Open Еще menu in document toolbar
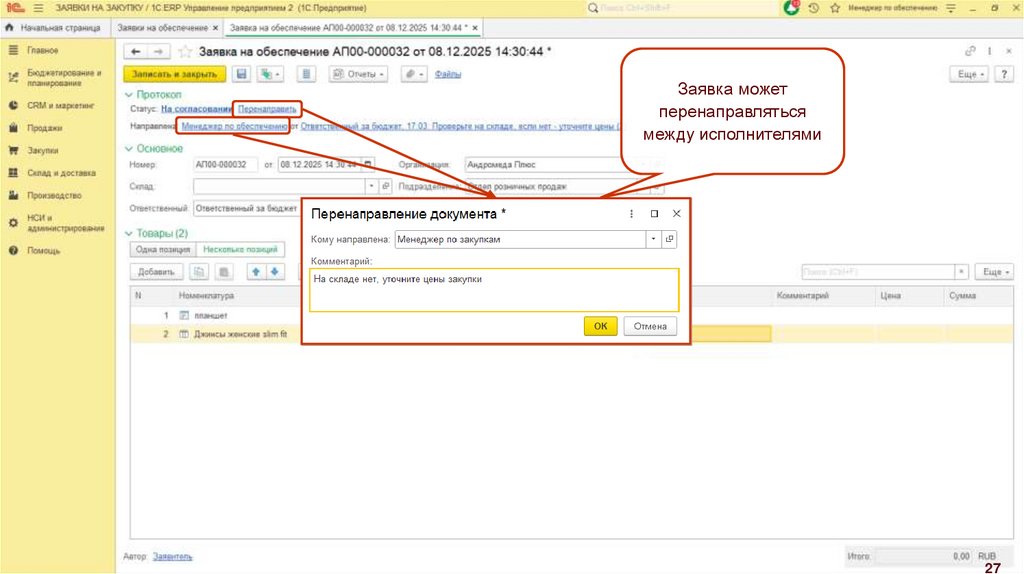The height and width of the screenshot is (574, 1024). tap(969, 74)
